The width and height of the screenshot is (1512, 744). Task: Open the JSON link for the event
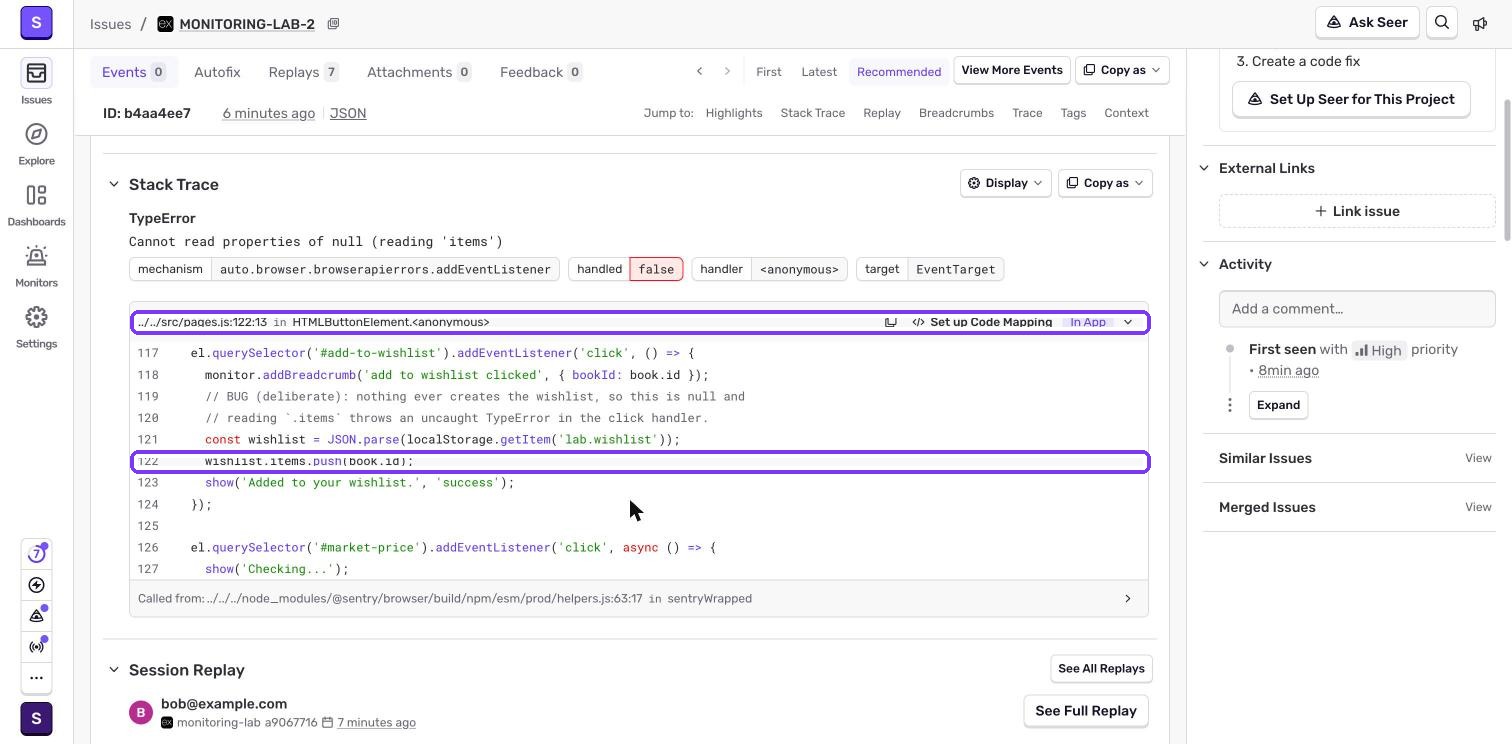pos(348,113)
